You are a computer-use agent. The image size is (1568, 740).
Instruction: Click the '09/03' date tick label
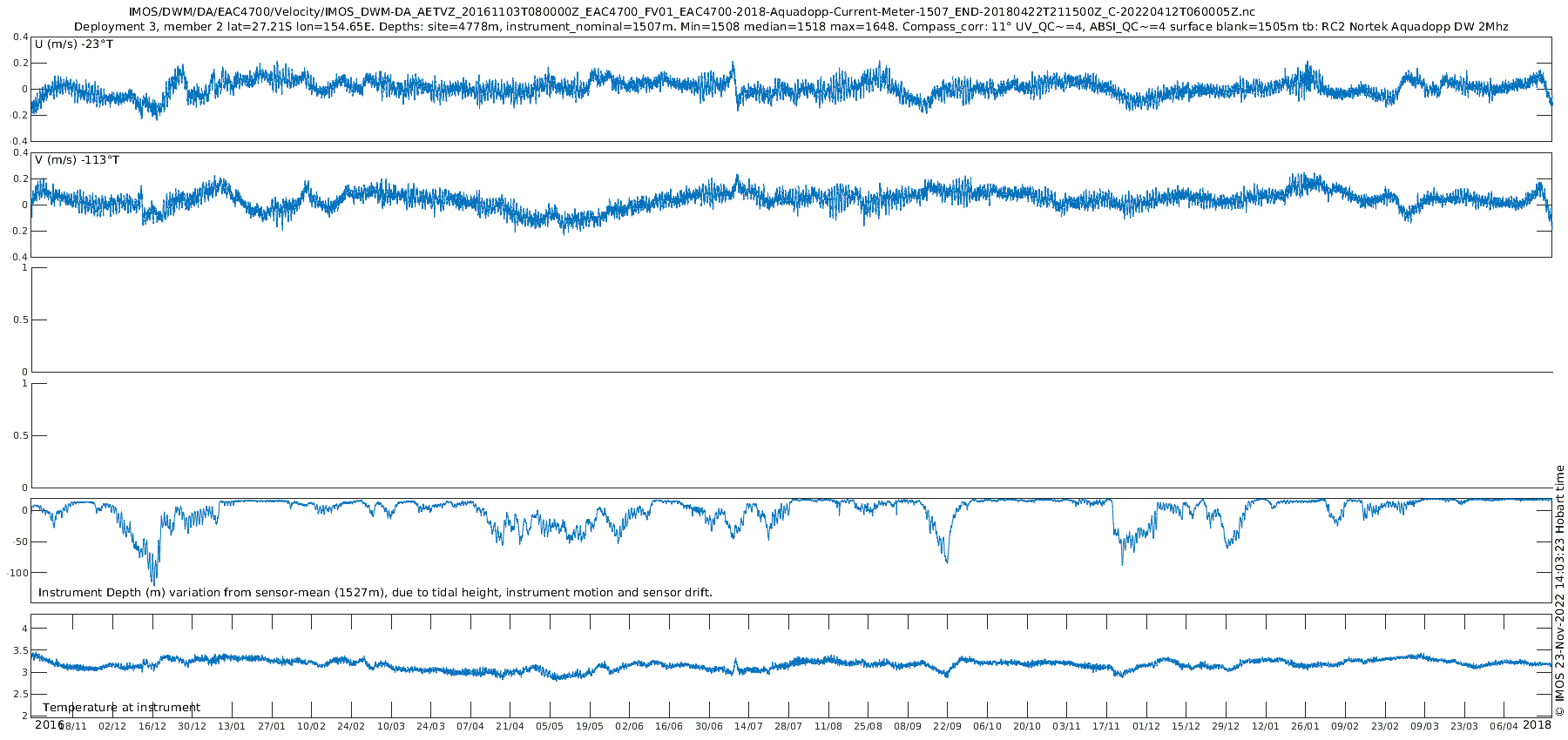coord(1425,726)
